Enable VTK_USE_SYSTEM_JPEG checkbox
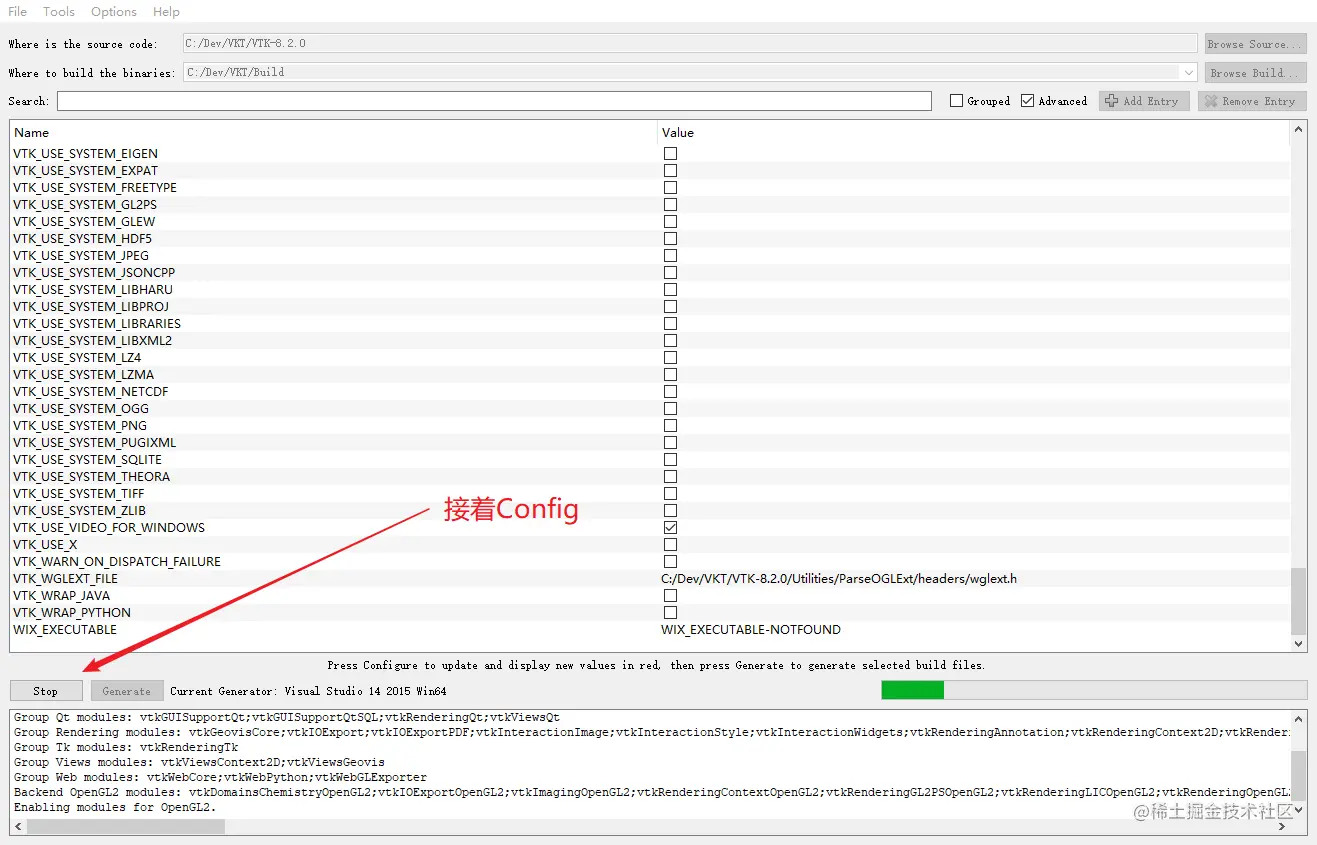The image size is (1317, 845). [670, 256]
